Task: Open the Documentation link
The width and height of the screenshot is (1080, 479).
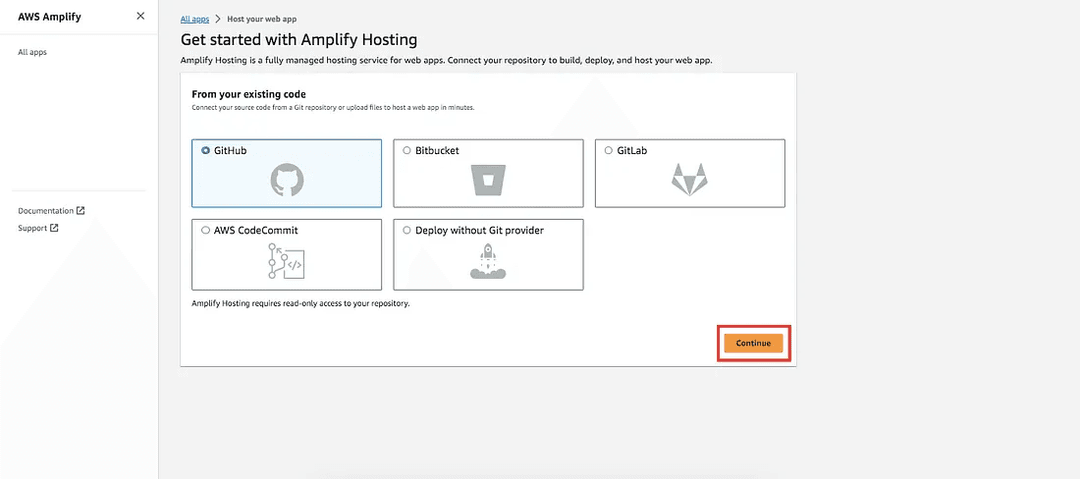Action: click(x=46, y=211)
